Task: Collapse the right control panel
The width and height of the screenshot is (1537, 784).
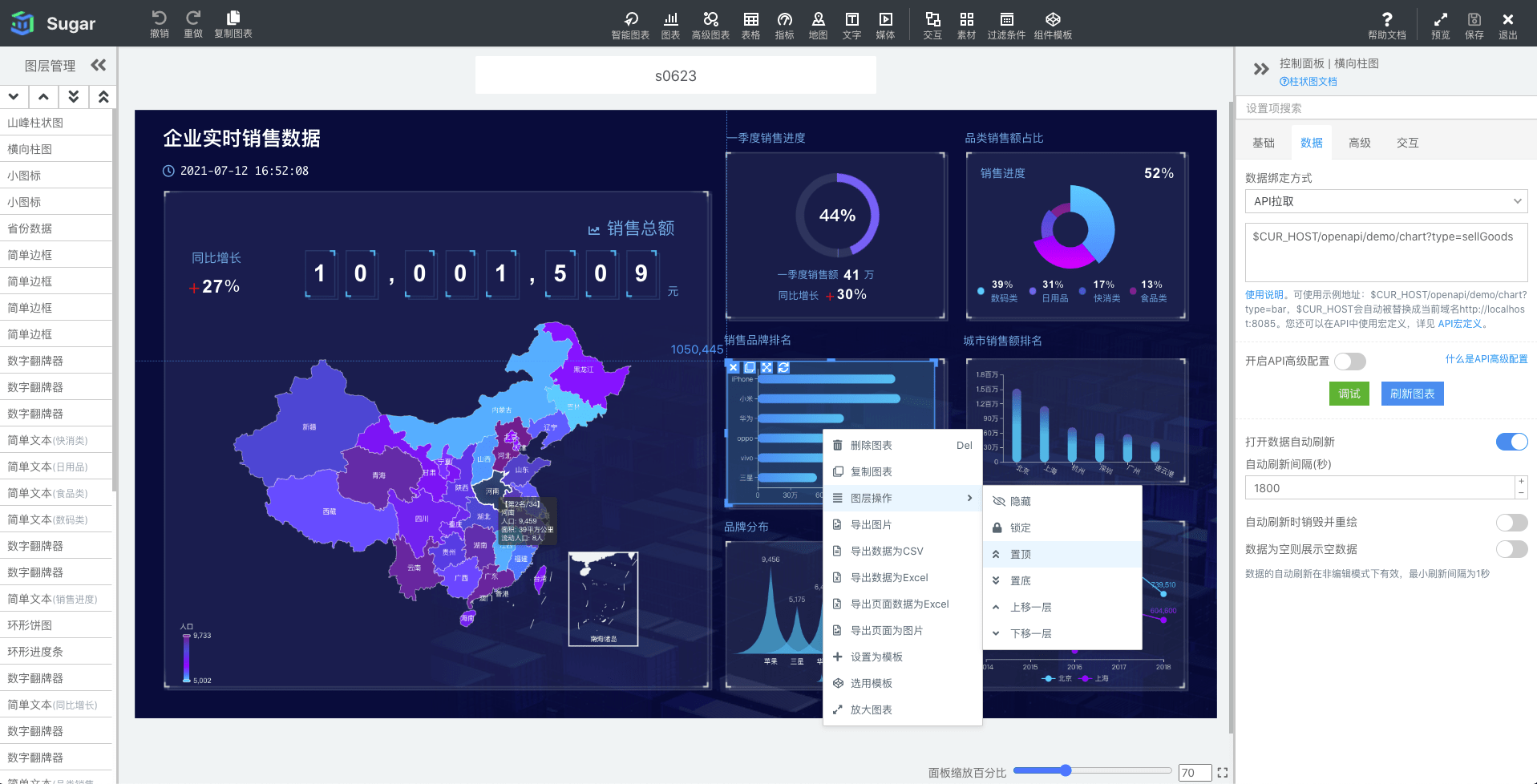Action: 1260,69
